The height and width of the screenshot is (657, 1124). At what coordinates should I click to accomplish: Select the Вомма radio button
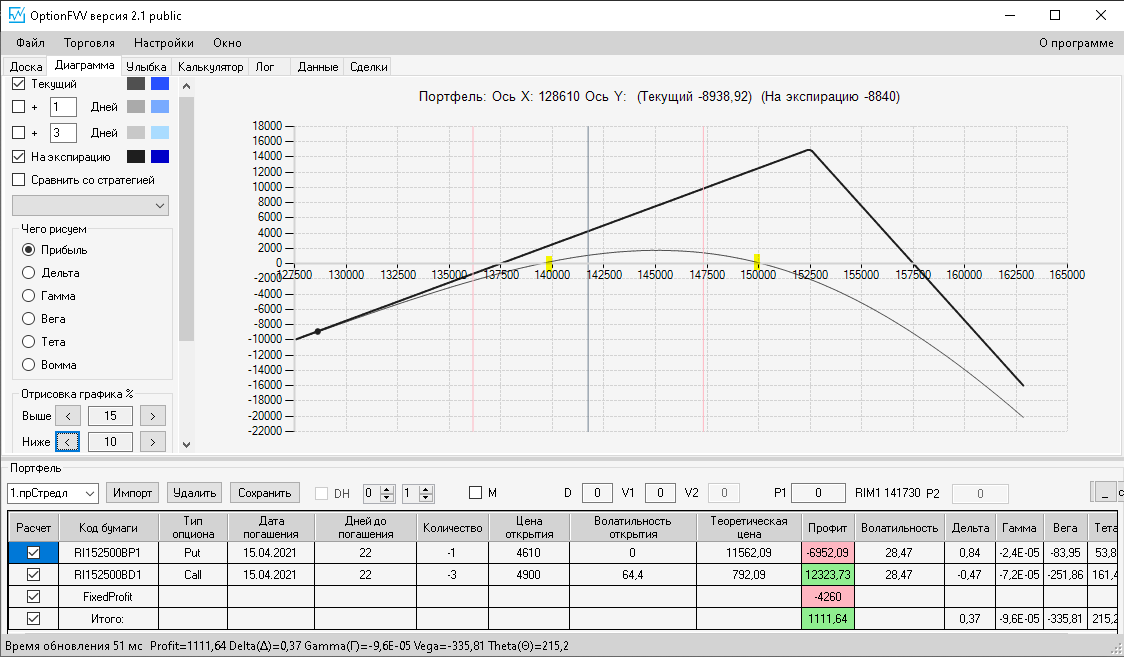(x=29, y=365)
